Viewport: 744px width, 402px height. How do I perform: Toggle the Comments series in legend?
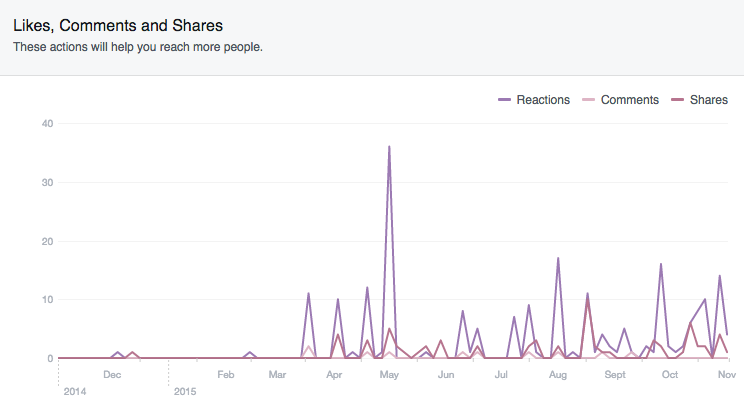tap(629, 100)
